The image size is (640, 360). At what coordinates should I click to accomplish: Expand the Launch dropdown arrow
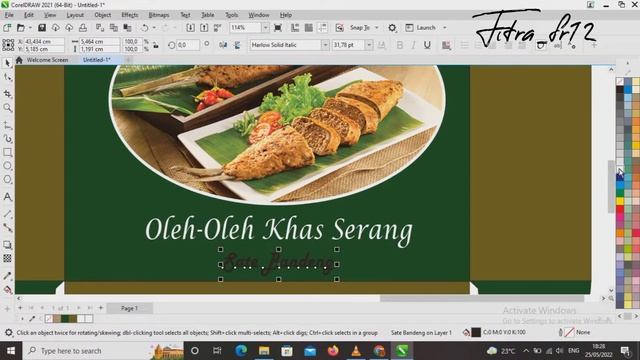pos(444,28)
